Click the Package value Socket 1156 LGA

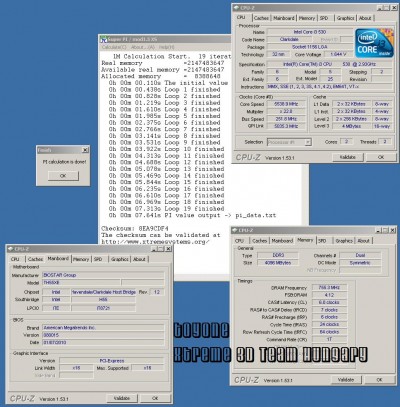coord(310,47)
